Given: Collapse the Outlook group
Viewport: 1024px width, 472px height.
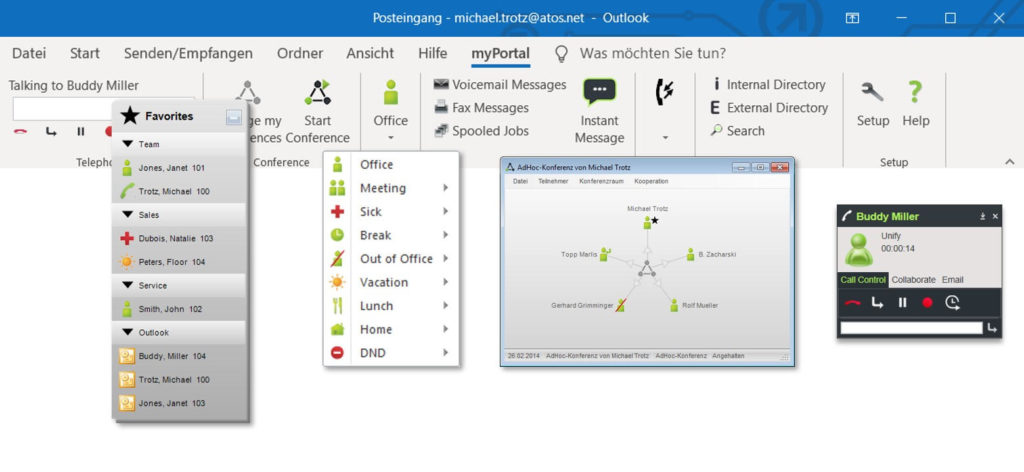Looking at the screenshot, I should (x=127, y=332).
